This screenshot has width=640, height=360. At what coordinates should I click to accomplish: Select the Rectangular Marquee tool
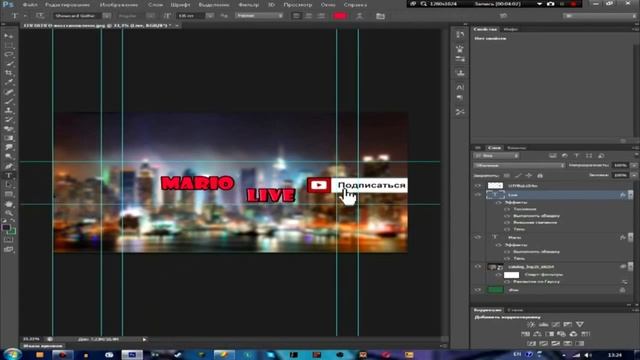pyautogui.click(x=8, y=45)
